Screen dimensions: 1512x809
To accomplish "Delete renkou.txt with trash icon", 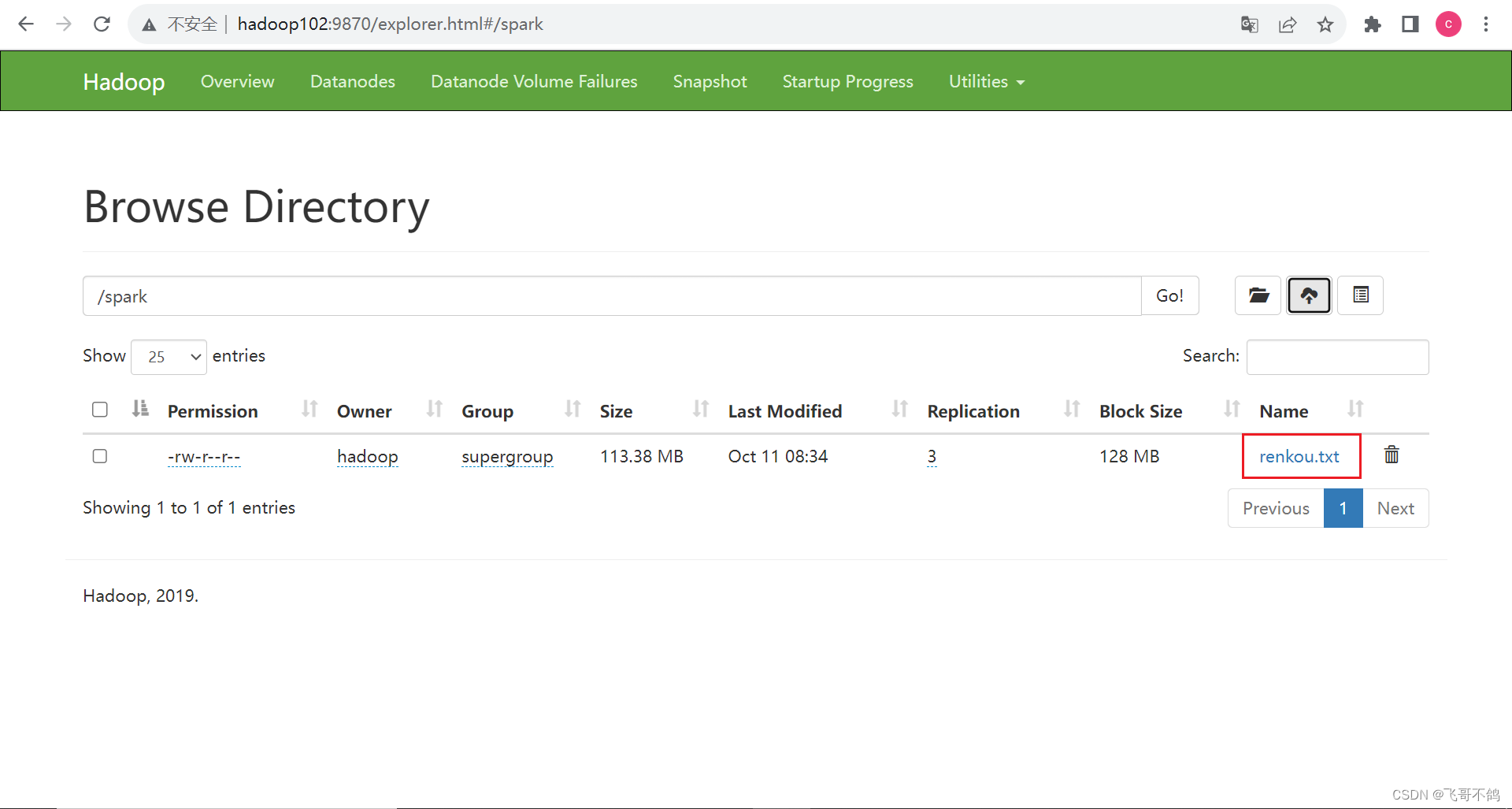I will point(1392,455).
